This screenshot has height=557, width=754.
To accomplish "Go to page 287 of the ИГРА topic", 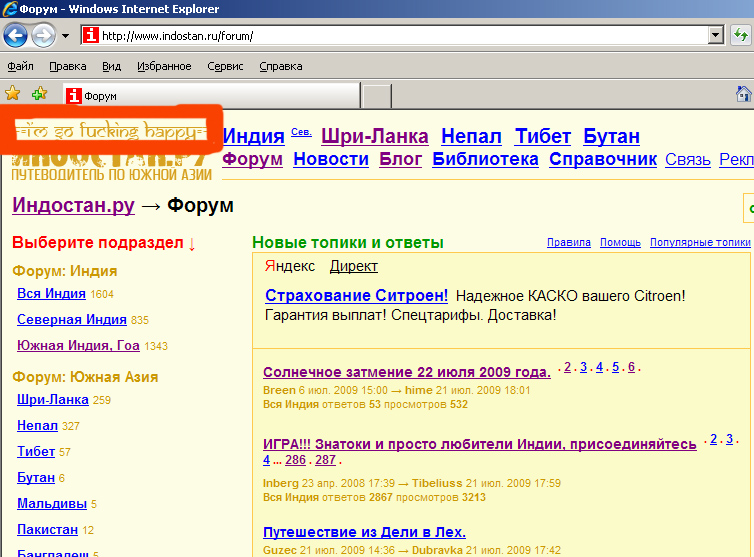I will coord(326,460).
